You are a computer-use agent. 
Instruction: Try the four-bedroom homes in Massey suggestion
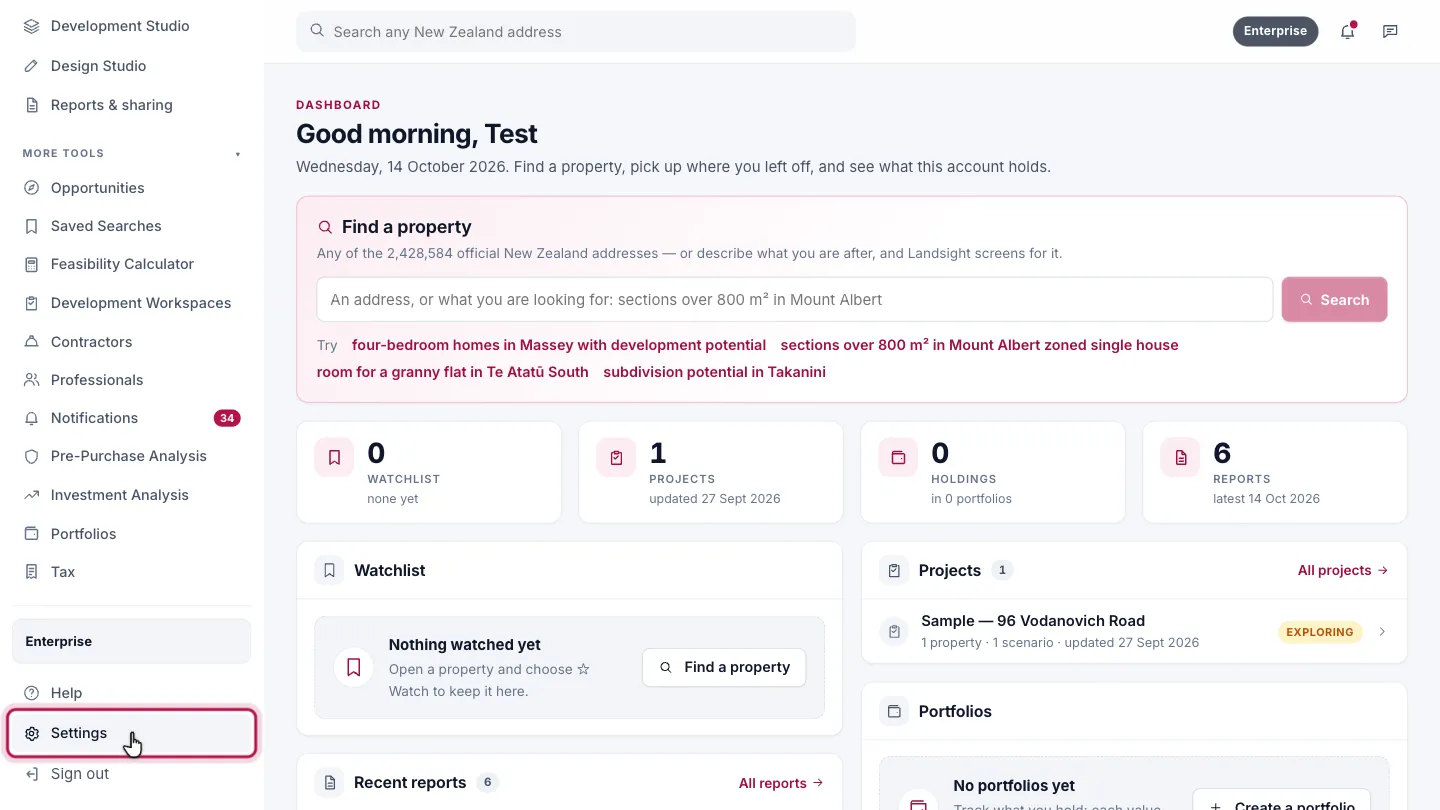(x=559, y=345)
